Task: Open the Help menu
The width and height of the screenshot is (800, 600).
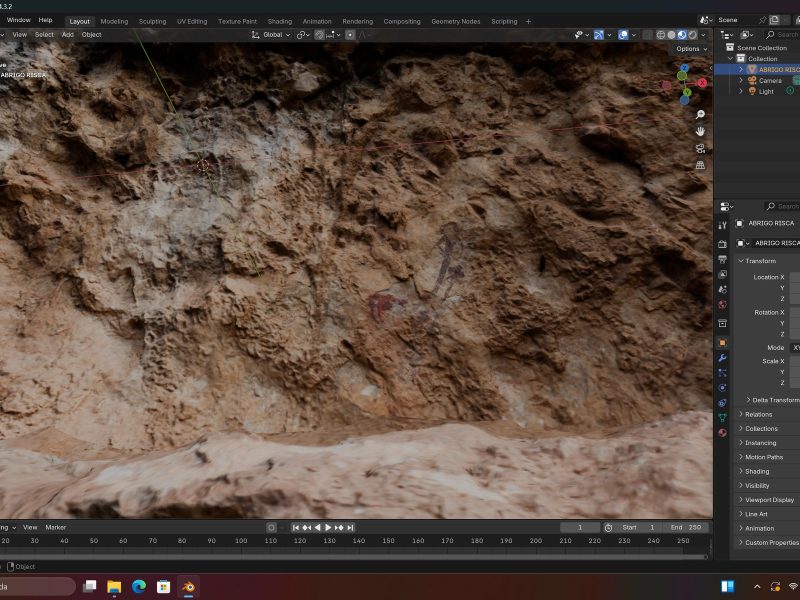Action: pos(45,20)
